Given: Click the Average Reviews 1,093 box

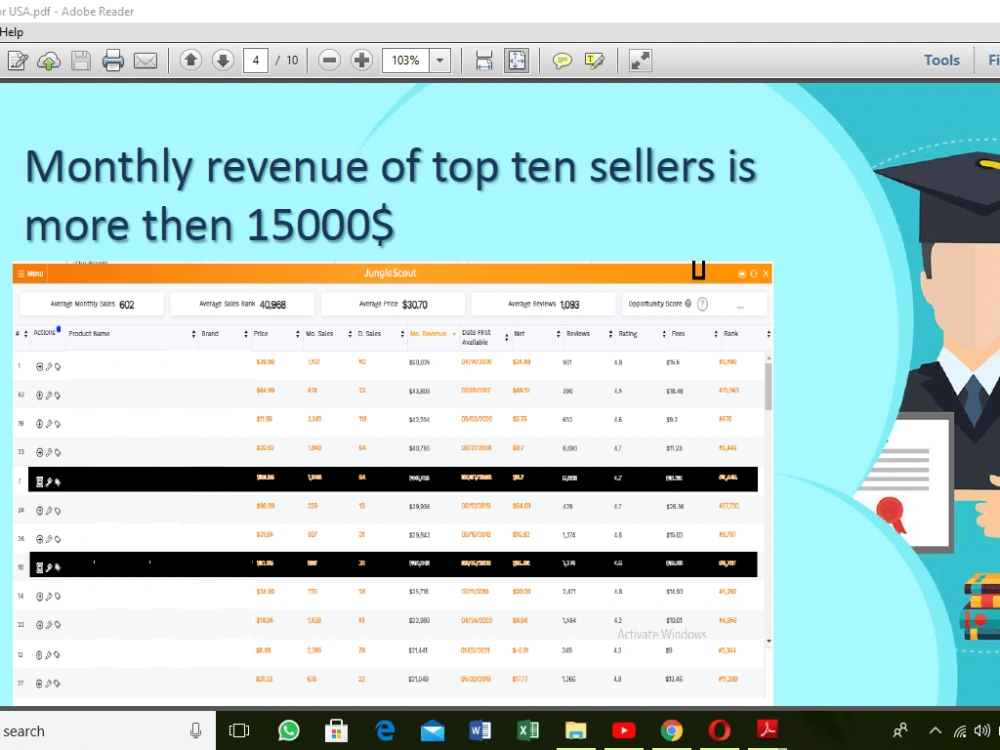Looking at the screenshot, I should (543, 304).
